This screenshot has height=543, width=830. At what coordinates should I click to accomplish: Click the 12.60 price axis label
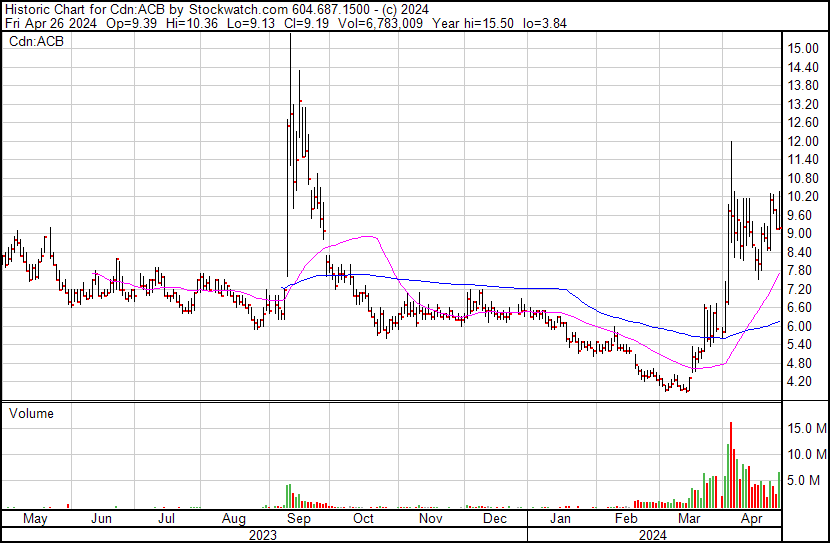tap(803, 123)
